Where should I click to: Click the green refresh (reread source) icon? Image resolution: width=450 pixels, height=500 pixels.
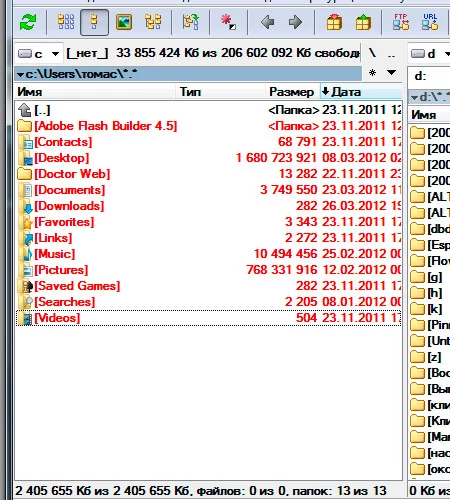(x=28, y=23)
